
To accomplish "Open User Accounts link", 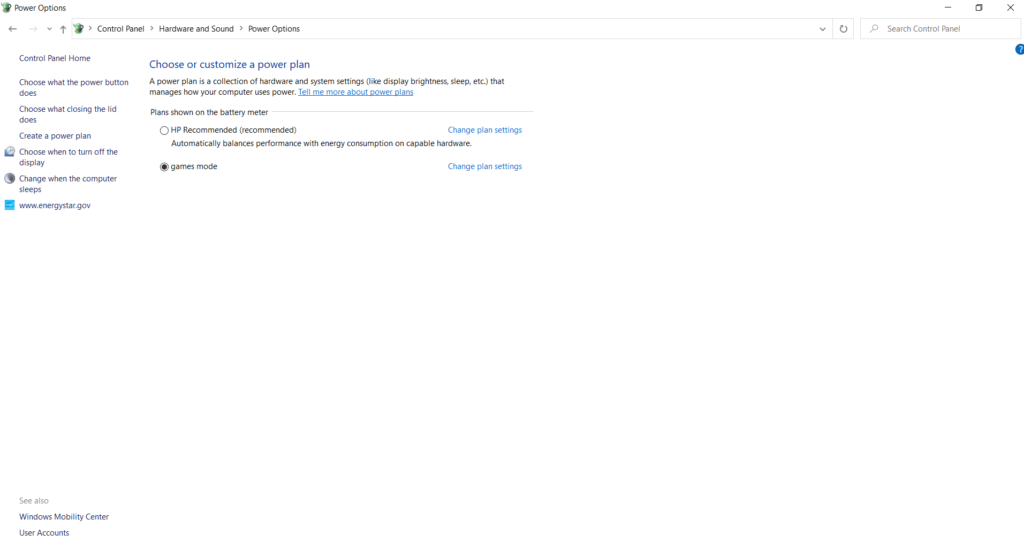I will pyautogui.click(x=44, y=533).
